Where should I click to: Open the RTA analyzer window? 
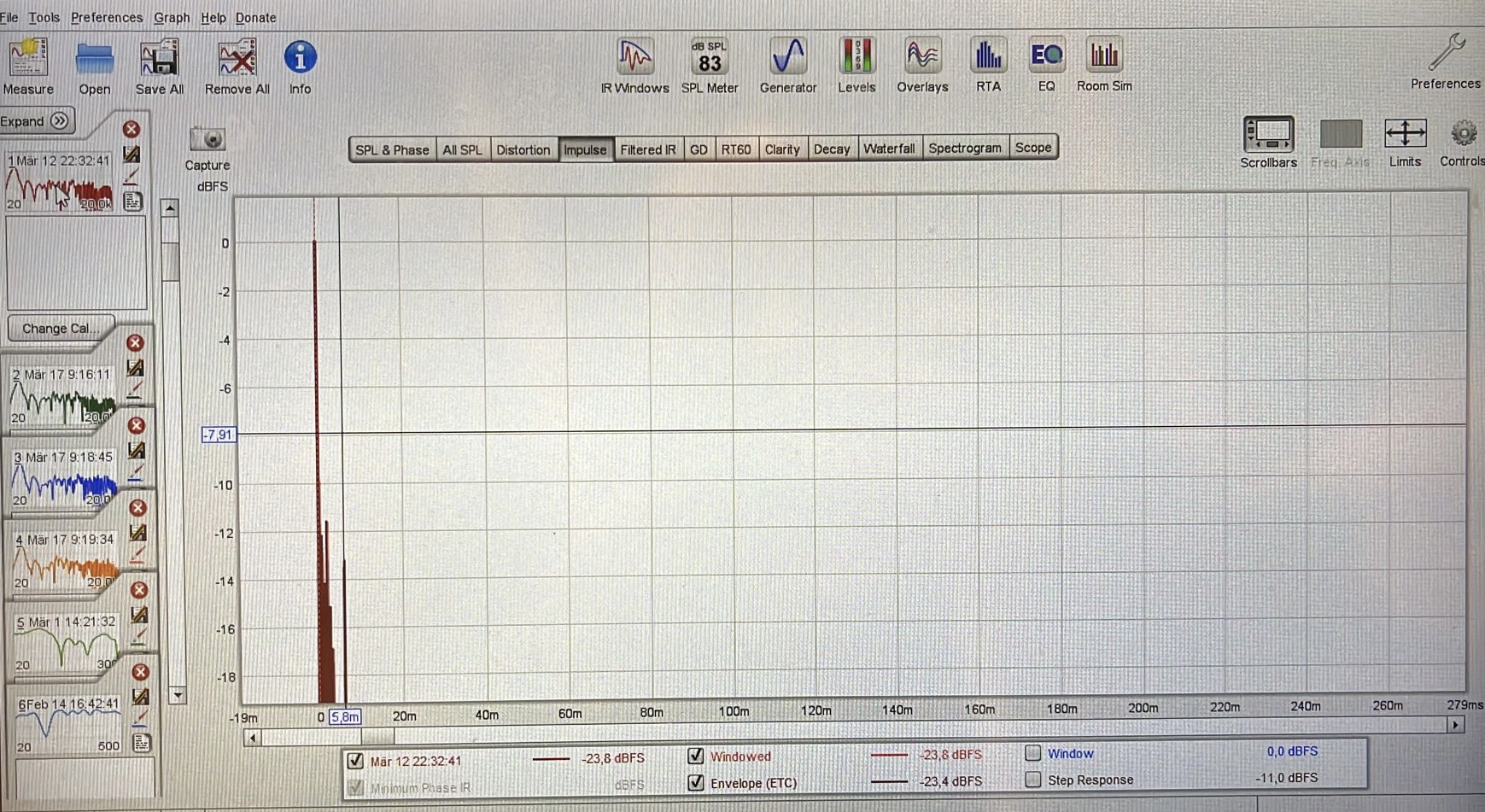pos(988,60)
